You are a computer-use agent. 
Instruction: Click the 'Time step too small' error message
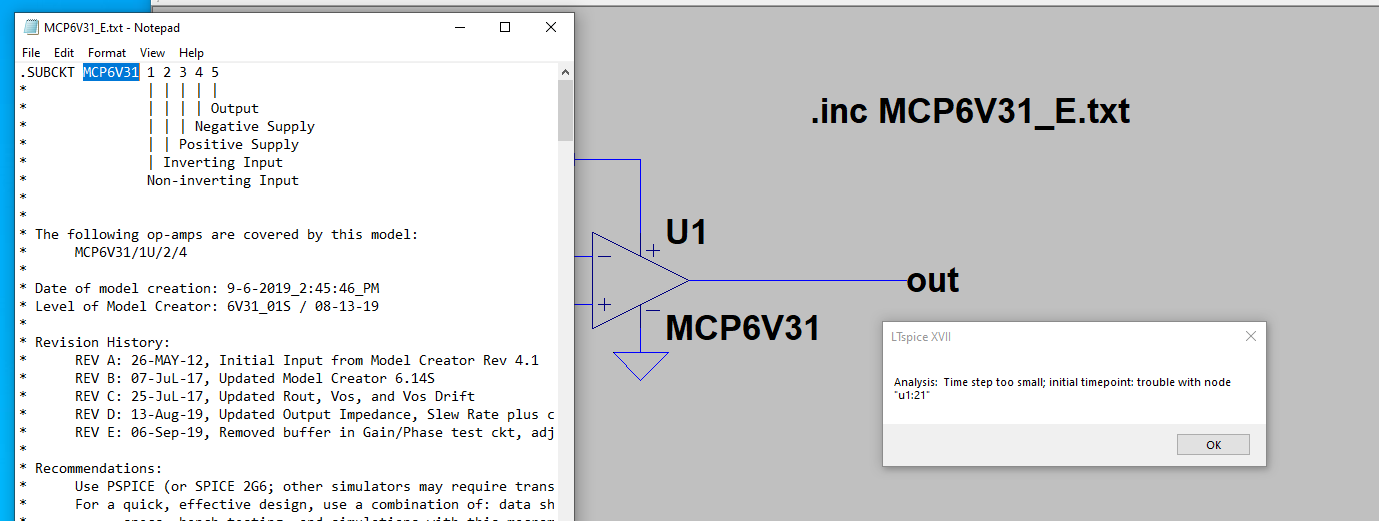(x=1063, y=388)
